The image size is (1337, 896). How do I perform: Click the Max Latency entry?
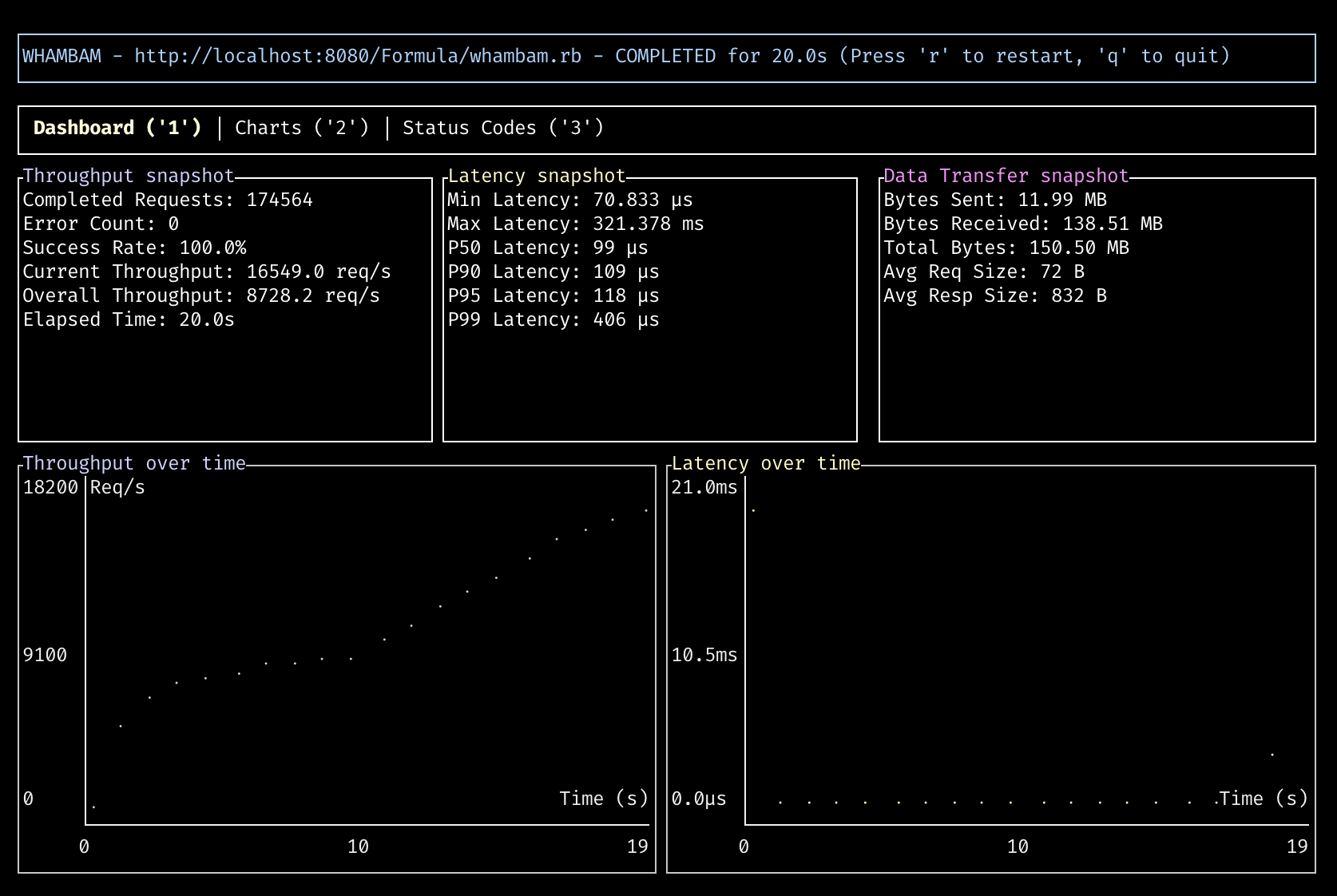576,224
